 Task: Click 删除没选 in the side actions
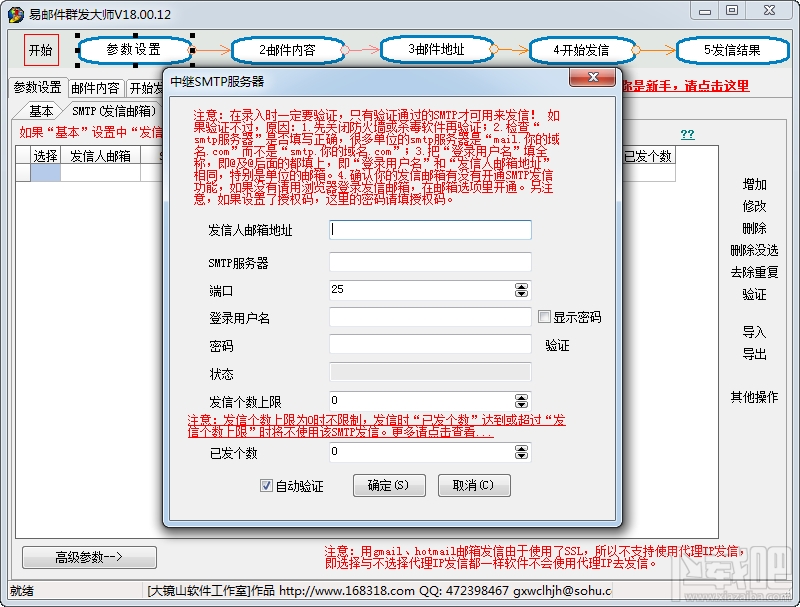click(755, 250)
